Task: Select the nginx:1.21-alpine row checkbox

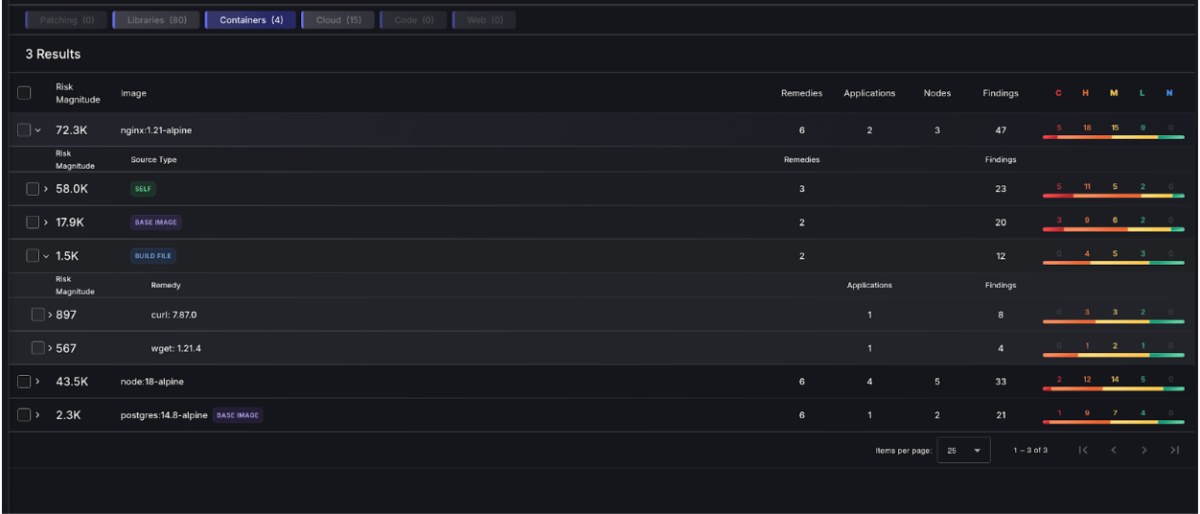Action: [24, 130]
